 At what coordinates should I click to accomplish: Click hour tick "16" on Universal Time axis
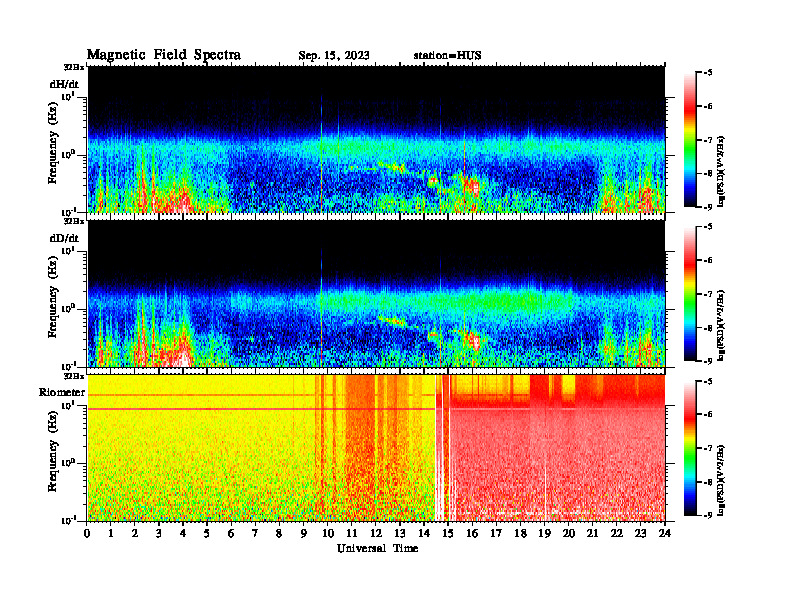472,533
